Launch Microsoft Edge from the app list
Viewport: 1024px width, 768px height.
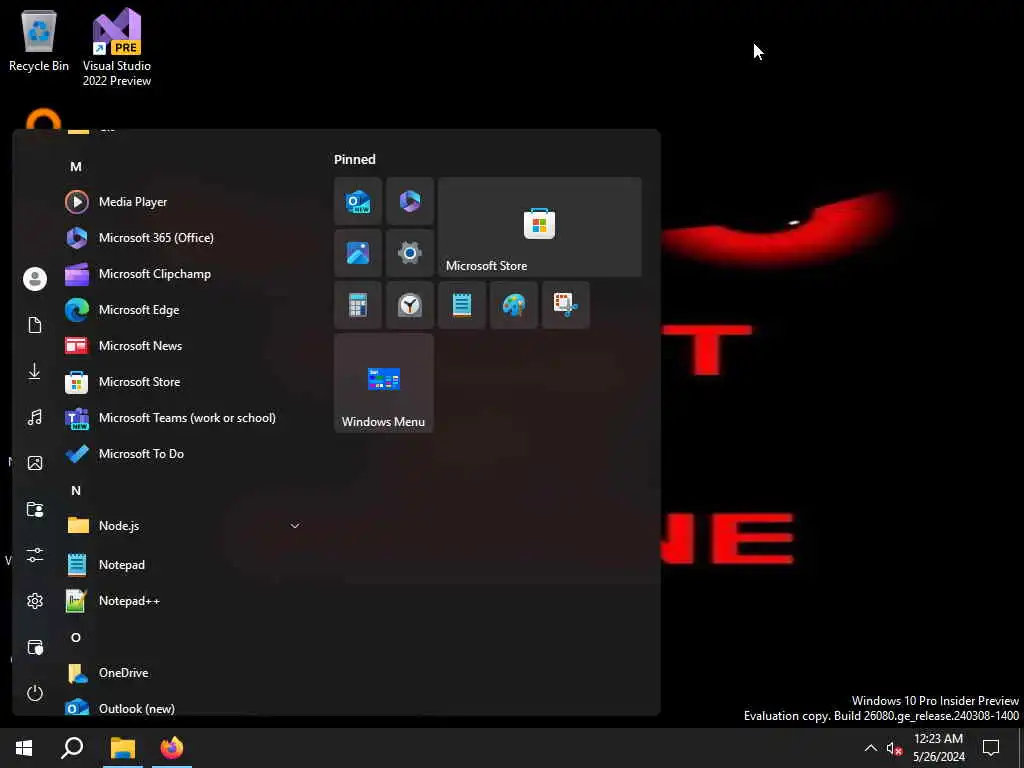tap(183, 310)
